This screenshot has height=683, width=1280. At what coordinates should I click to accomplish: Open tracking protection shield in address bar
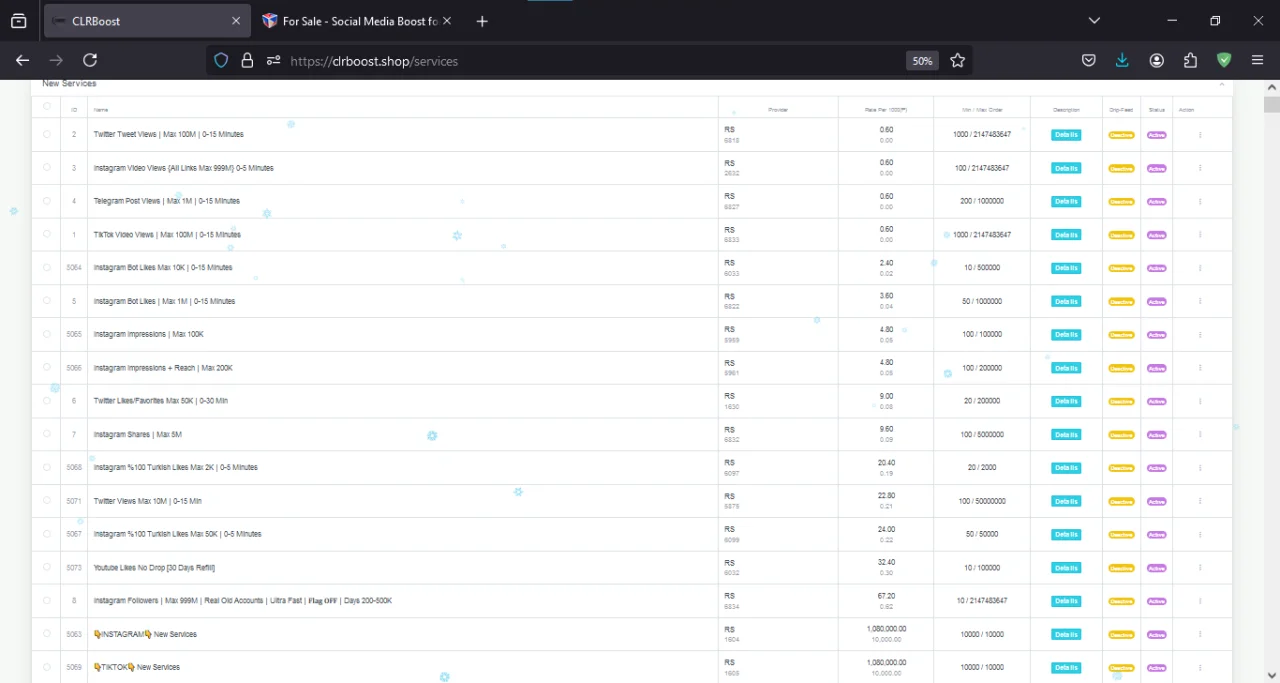(x=222, y=61)
